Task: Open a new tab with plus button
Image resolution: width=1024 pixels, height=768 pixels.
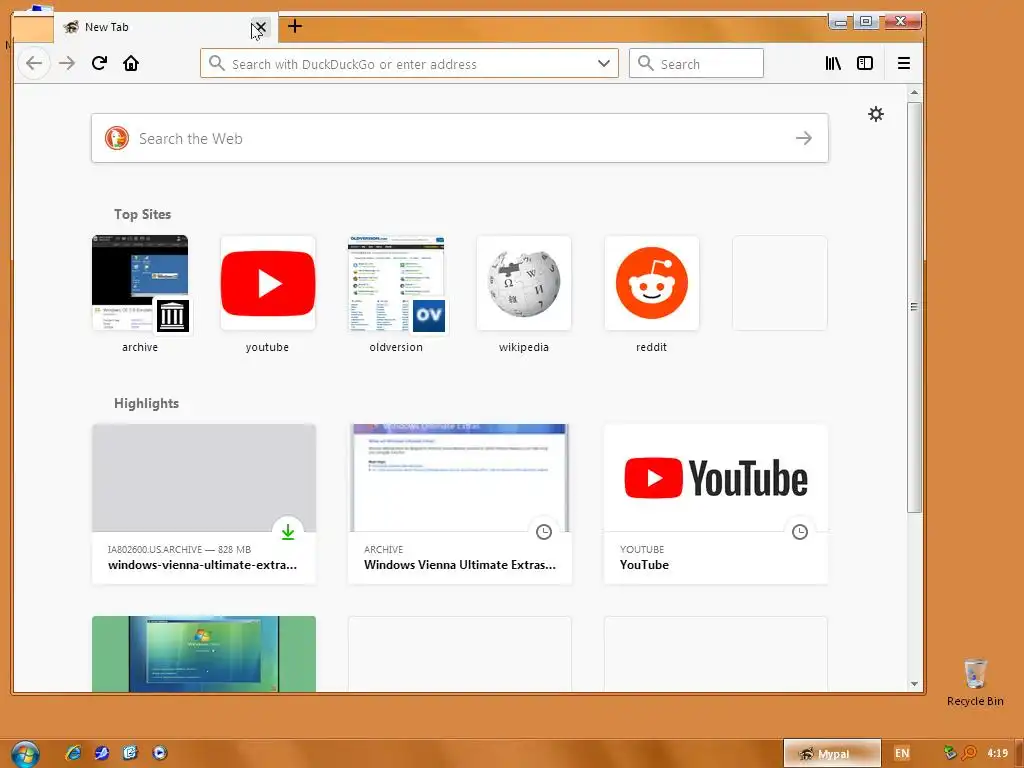Action: (x=295, y=26)
